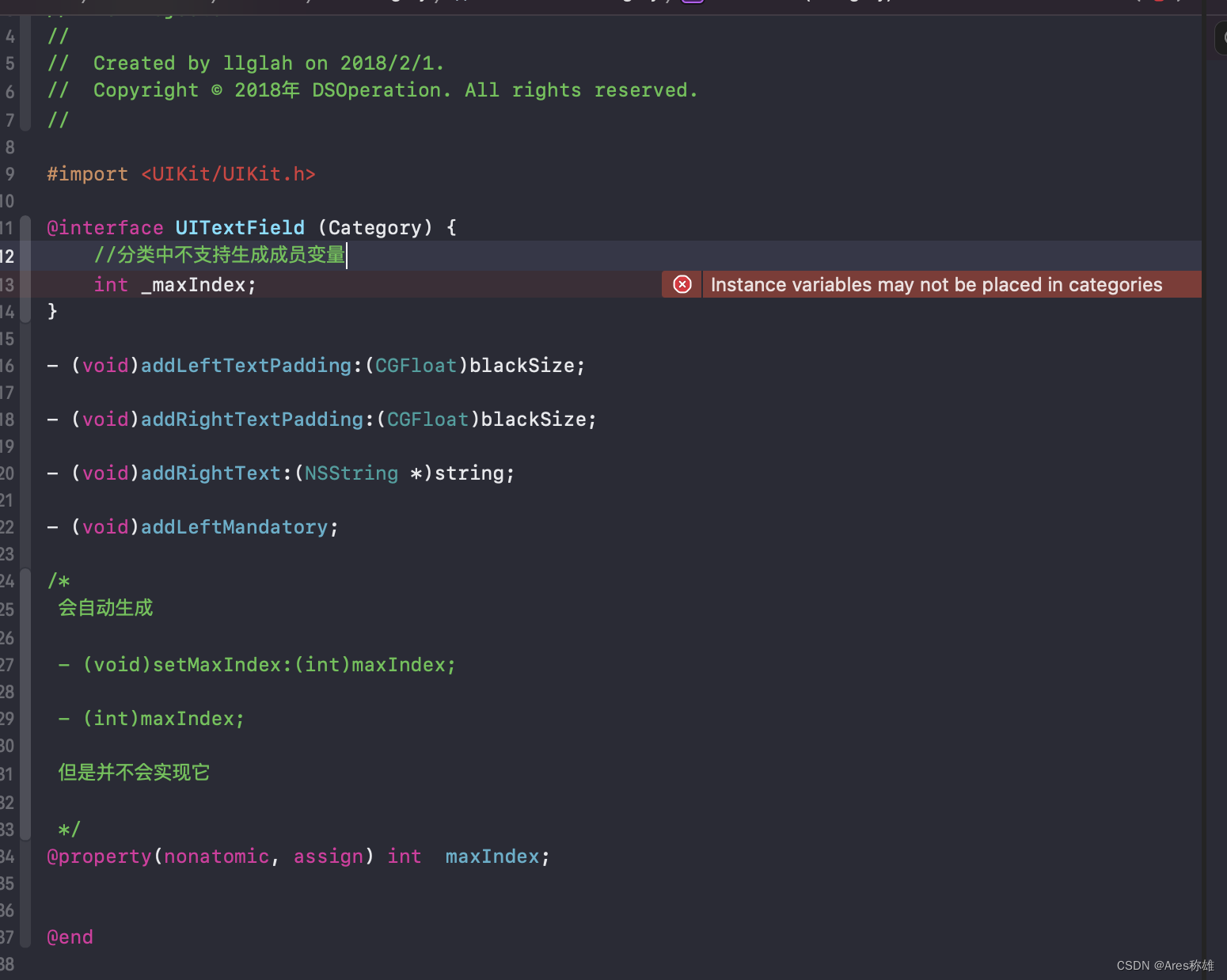Click the 'NSString' type on line 20
The width and height of the screenshot is (1227, 980).
pyautogui.click(x=351, y=473)
